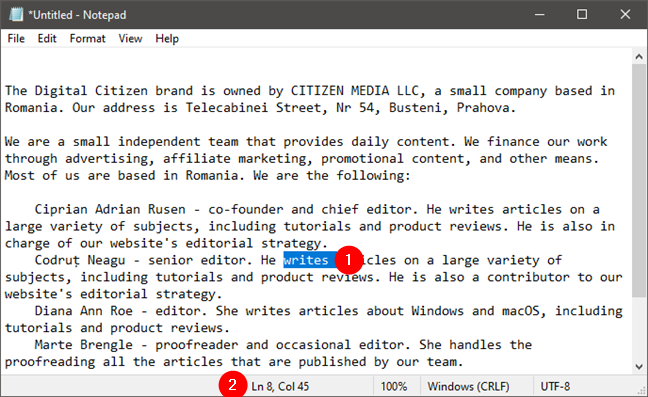Viewport: 648px width, 397px height.
Task: Click the words 'CITIZEN MEDIA LLC'
Action: [355, 91]
